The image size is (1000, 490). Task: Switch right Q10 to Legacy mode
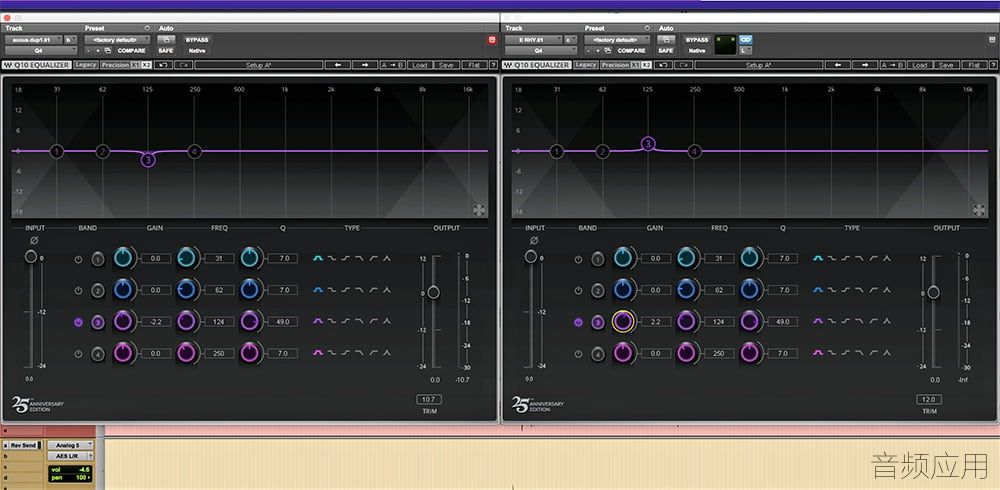tap(585, 65)
